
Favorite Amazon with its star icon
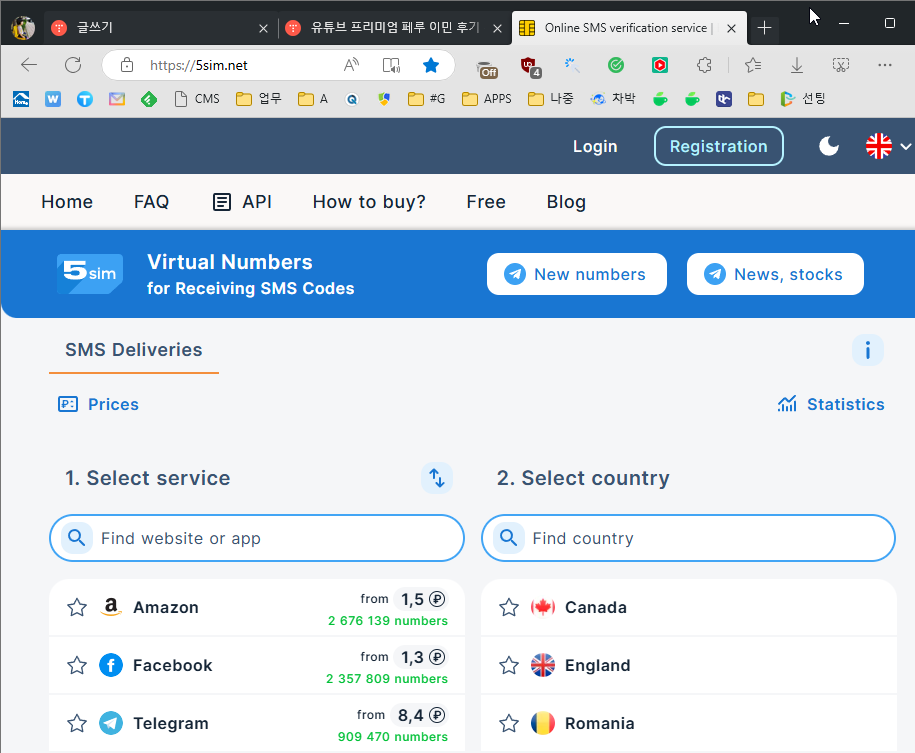(x=77, y=607)
